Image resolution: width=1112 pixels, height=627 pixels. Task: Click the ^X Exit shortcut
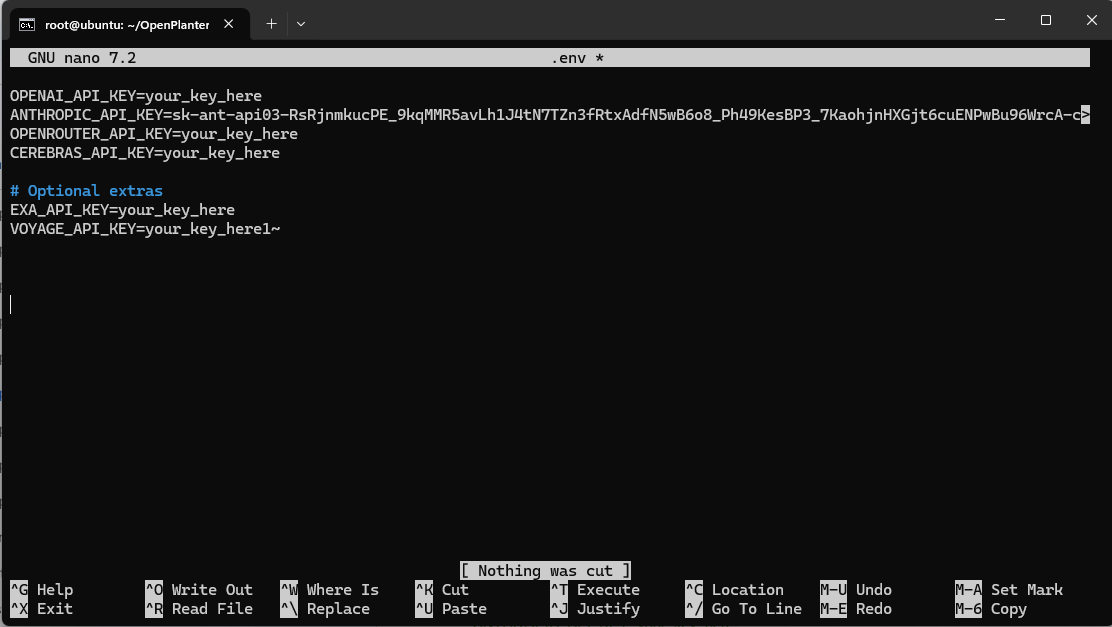42,609
